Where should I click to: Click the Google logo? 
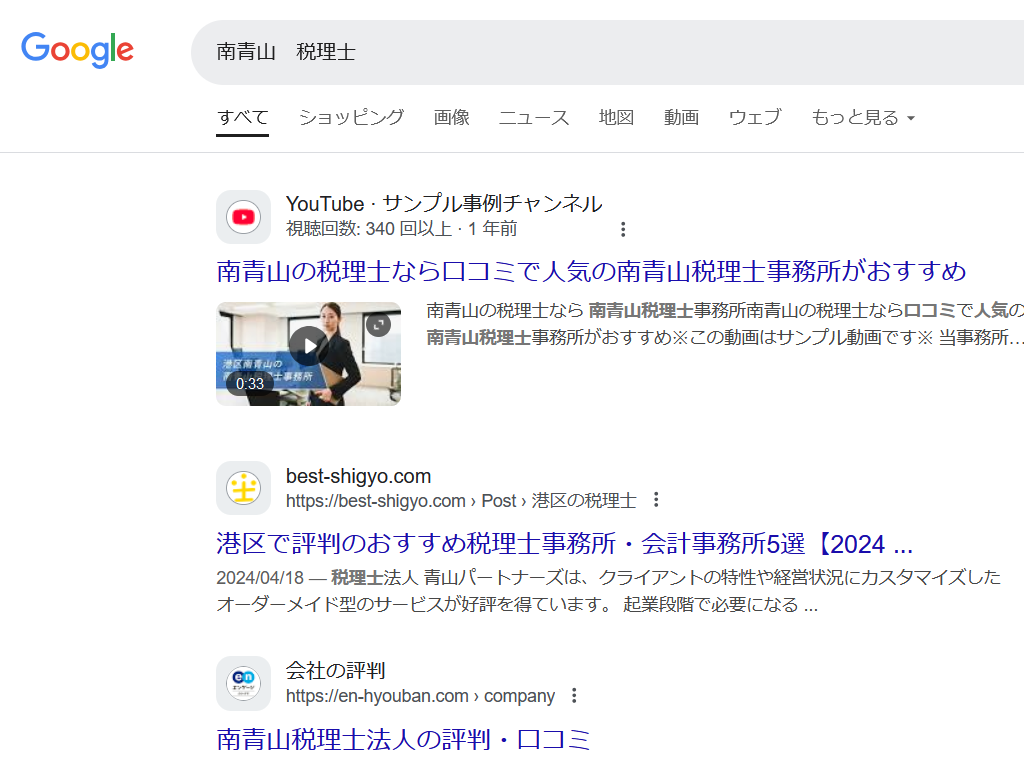(x=77, y=50)
